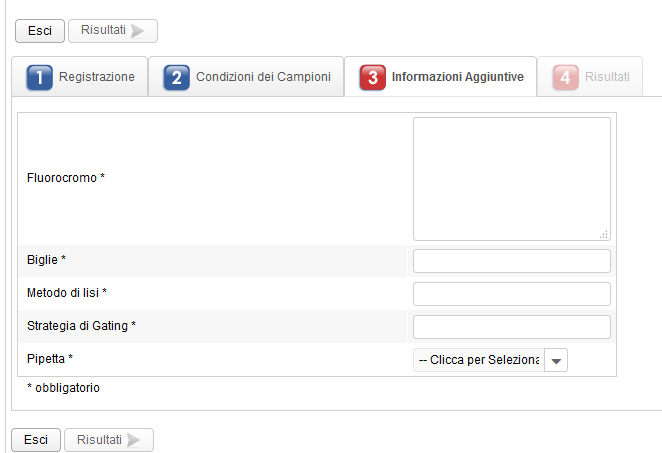The height and width of the screenshot is (453, 662).
Task: Expand the 'Clicca per Selezionare' combo box
Action: pos(479,360)
